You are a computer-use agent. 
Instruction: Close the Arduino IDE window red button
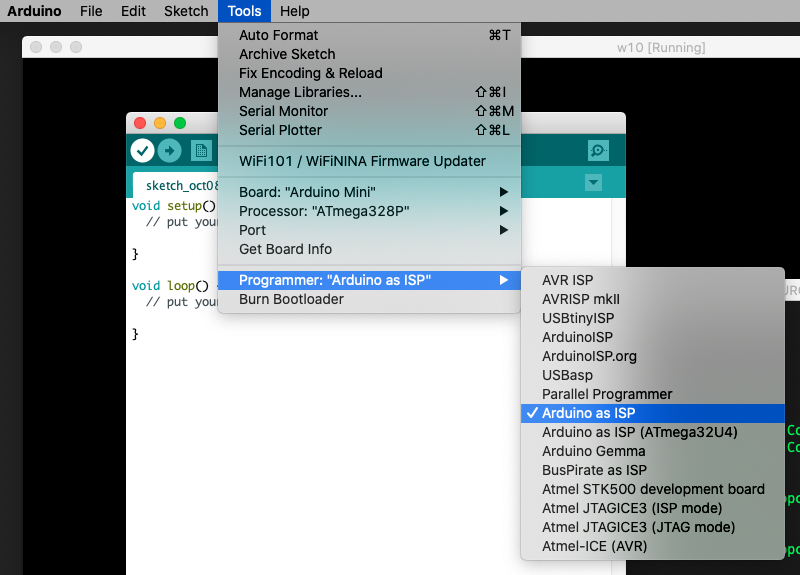[140, 123]
